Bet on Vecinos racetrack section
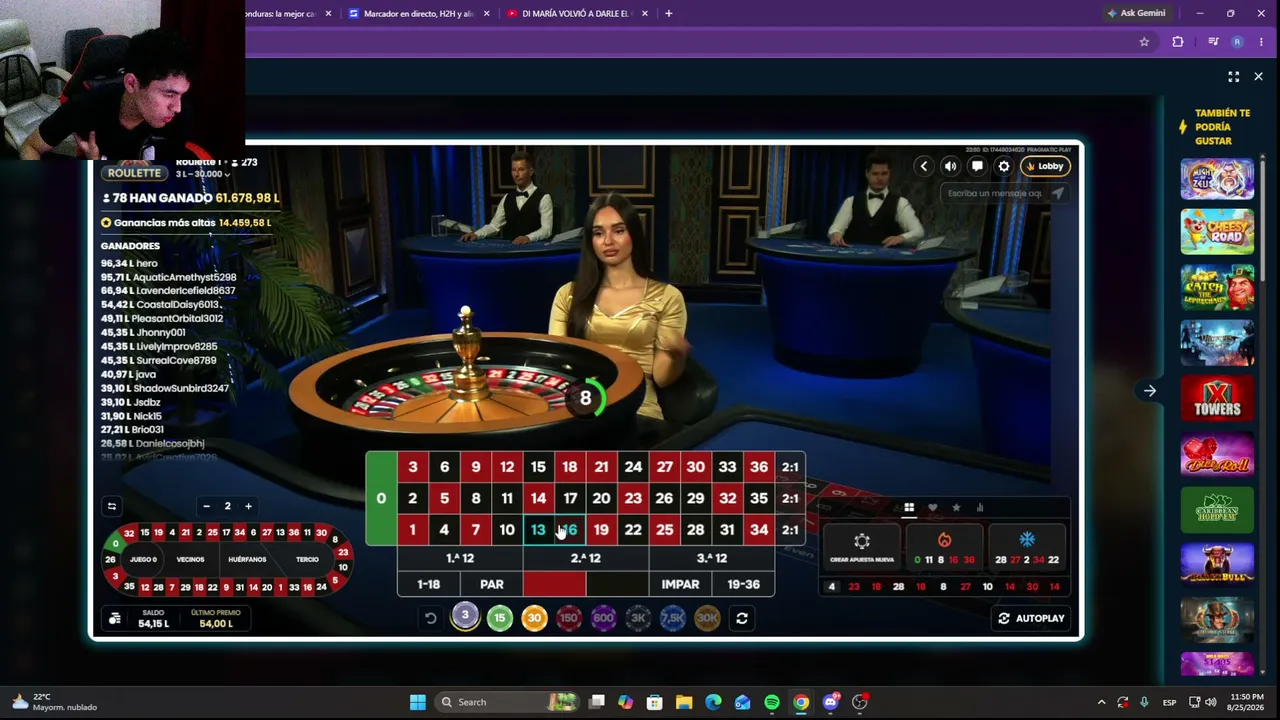This screenshot has width=1280, height=720. click(190, 560)
